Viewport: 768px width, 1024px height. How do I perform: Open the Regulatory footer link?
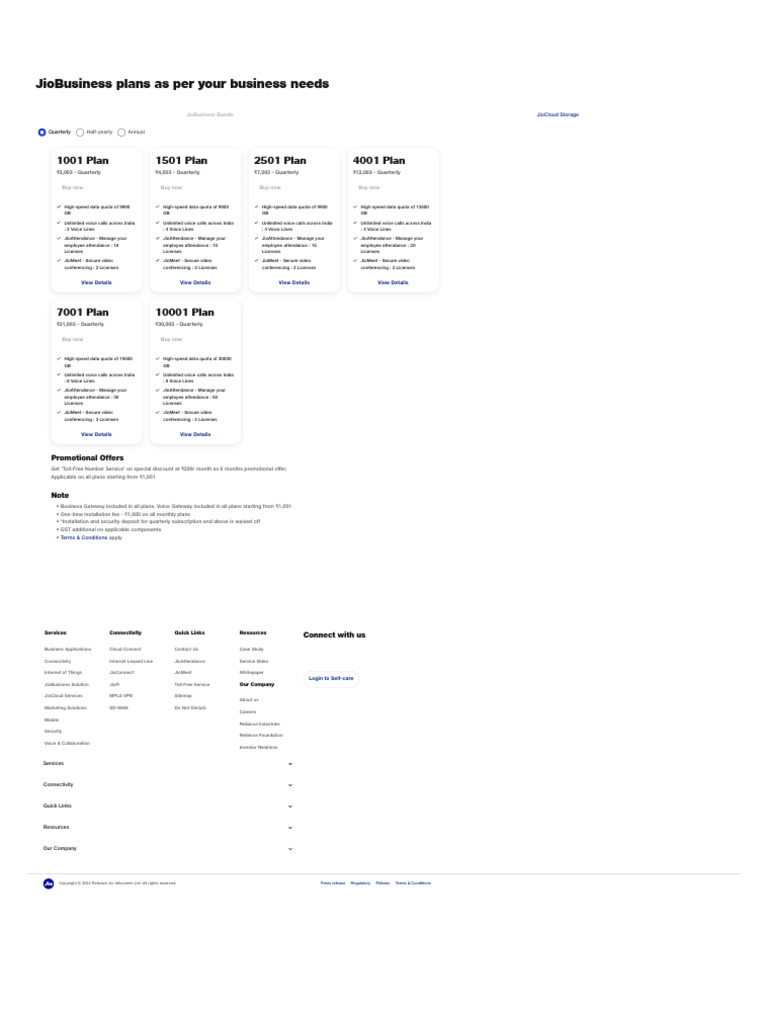point(360,883)
